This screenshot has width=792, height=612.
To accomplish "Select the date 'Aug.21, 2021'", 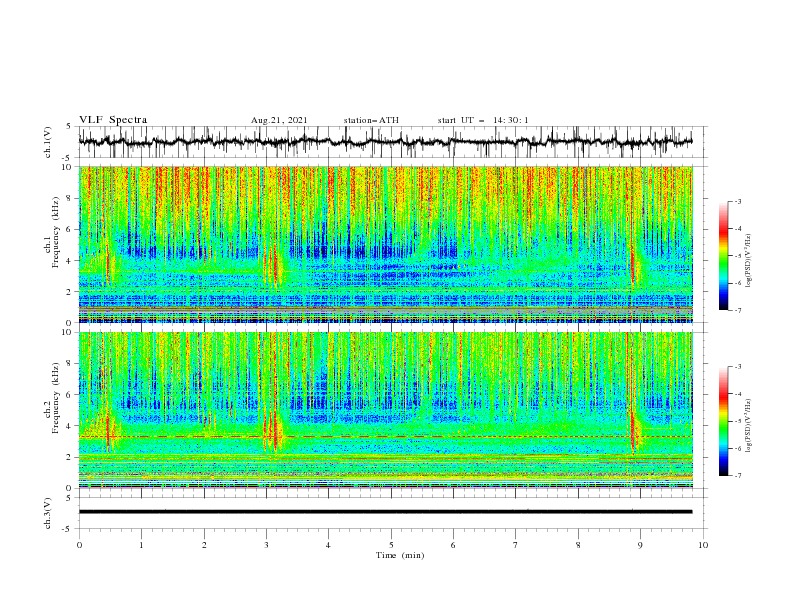I will 279,120.
